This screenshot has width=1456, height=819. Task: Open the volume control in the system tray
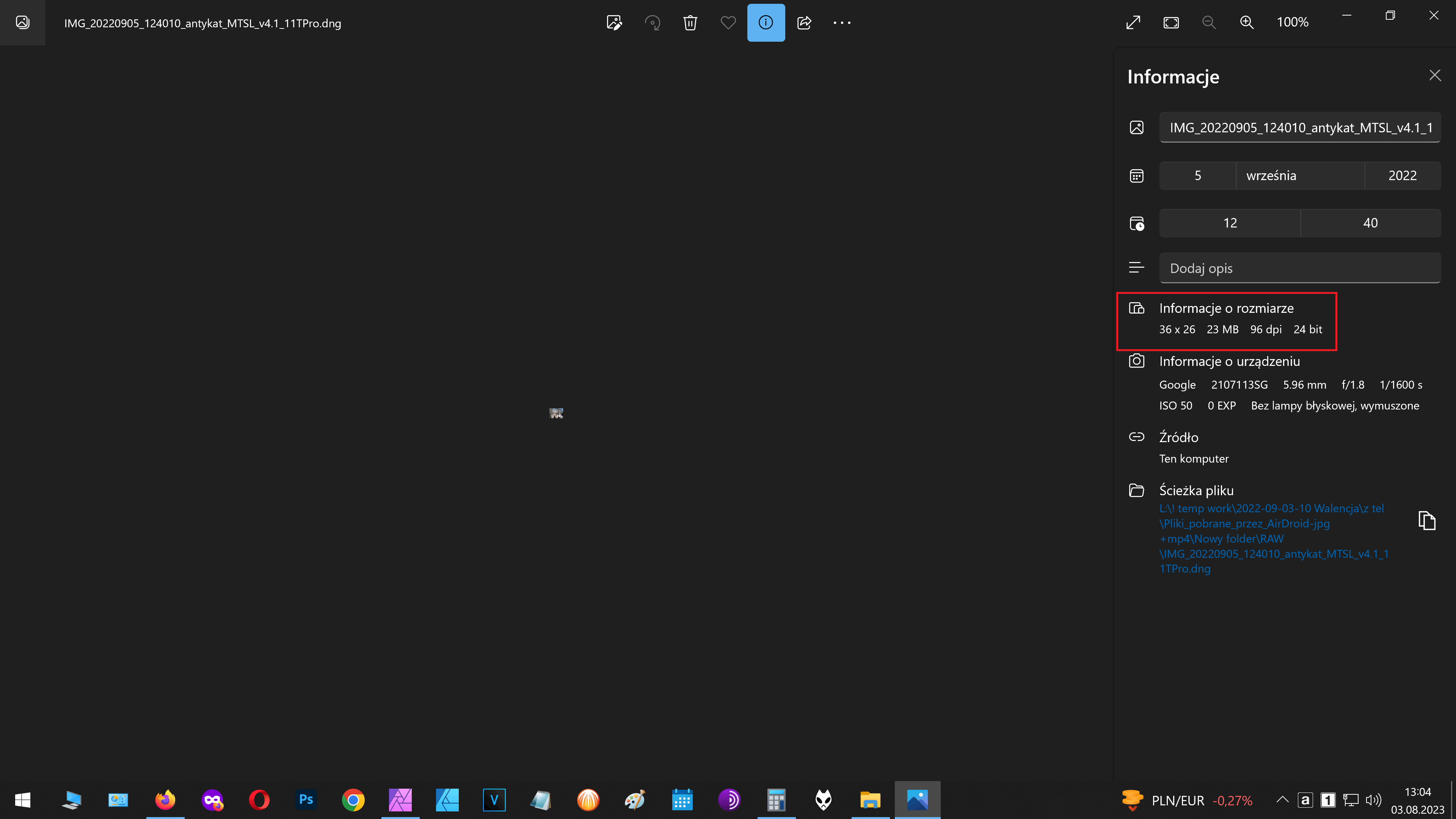click(1373, 800)
